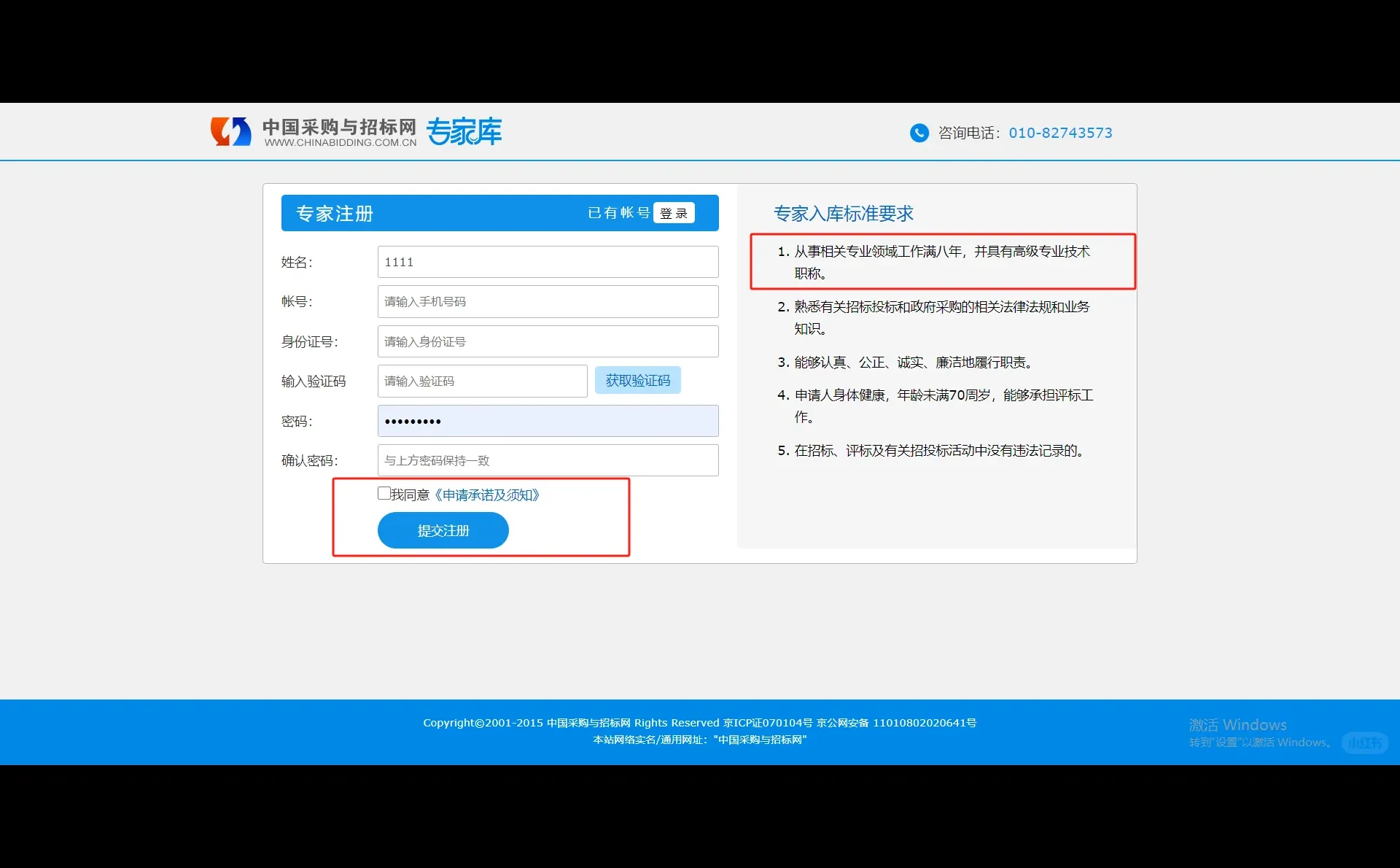This screenshot has width=1400, height=868.
Task: Click the phone icon next to 咨询电话
Action: tap(919, 133)
